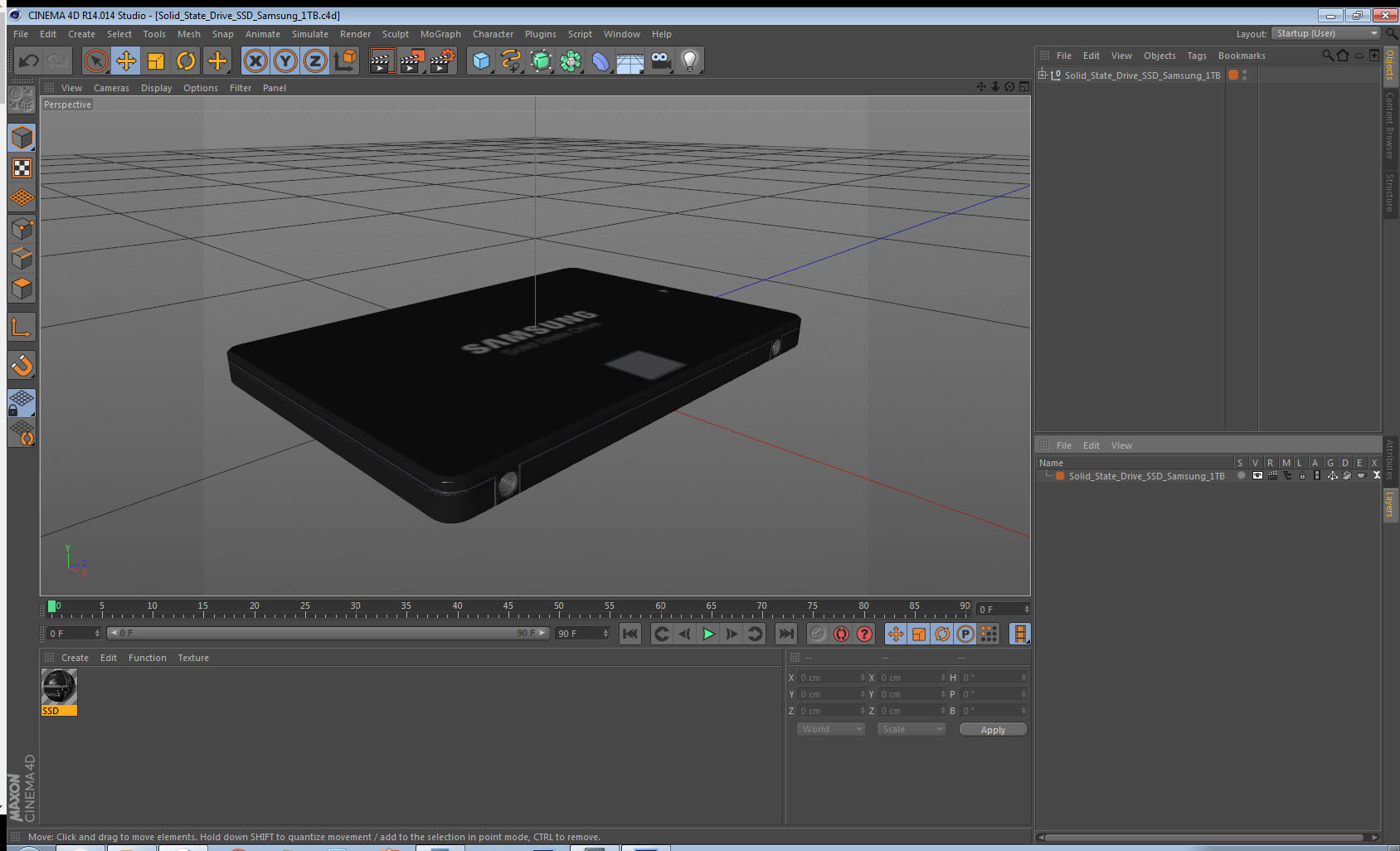Enable Texture mode checkerboard icon
Viewport: 1400px width, 851px height.
[x=22, y=168]
